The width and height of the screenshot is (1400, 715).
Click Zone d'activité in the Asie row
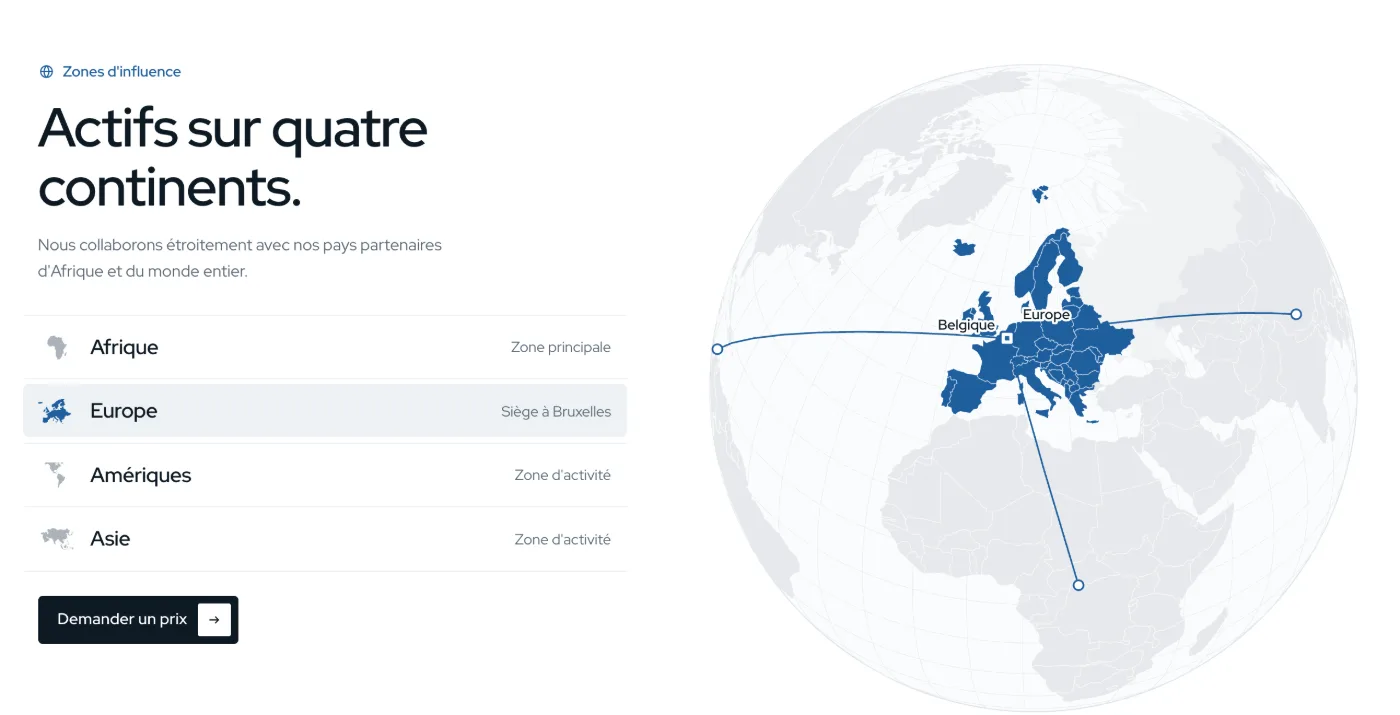pyautogui.click(x=563, y=539)
